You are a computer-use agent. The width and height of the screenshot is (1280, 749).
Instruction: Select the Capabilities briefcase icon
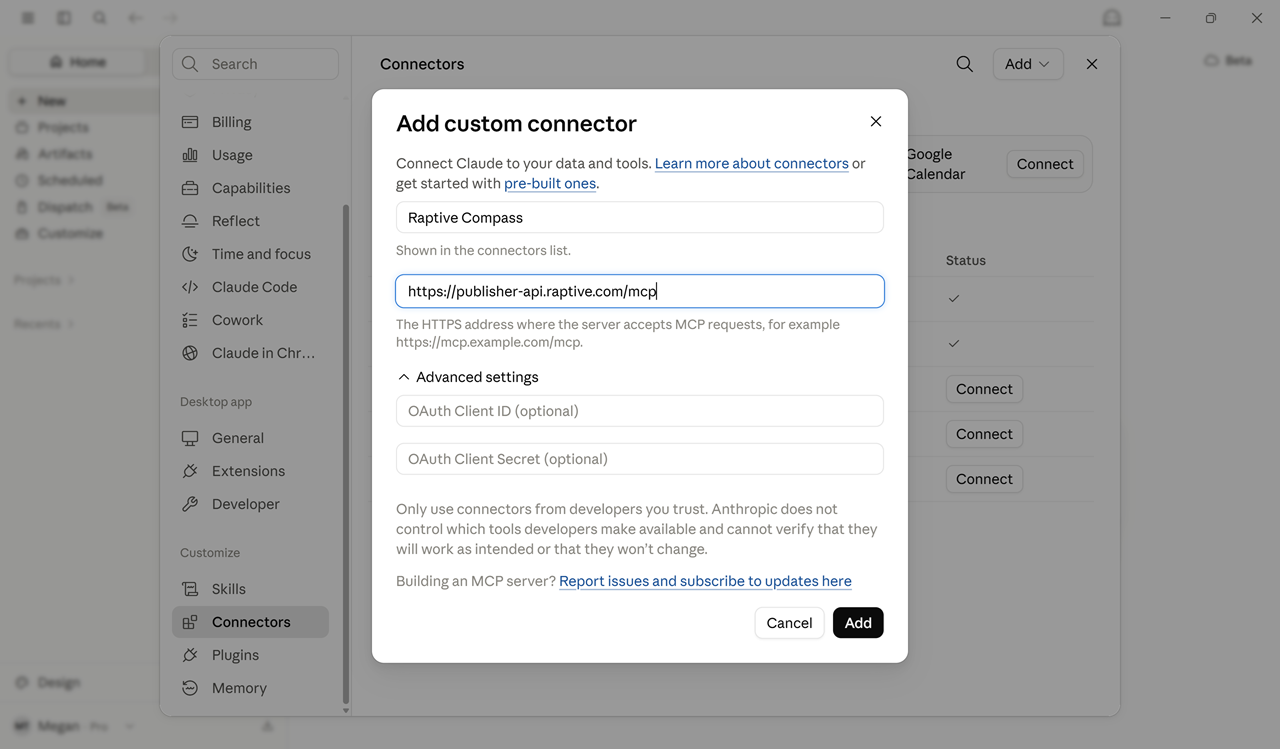coord(190,188)
